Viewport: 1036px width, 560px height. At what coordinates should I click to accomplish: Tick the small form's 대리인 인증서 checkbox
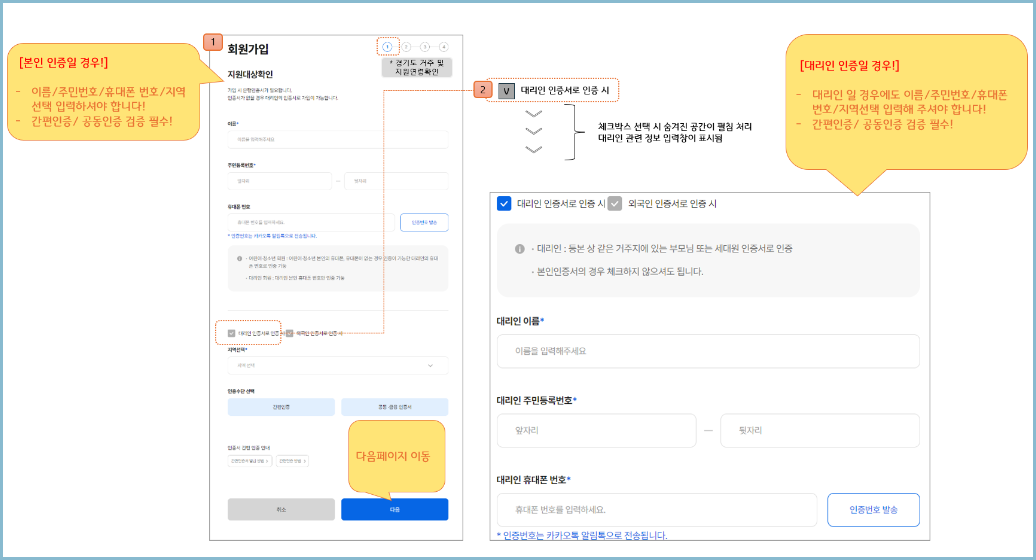[x=231, y=333]
